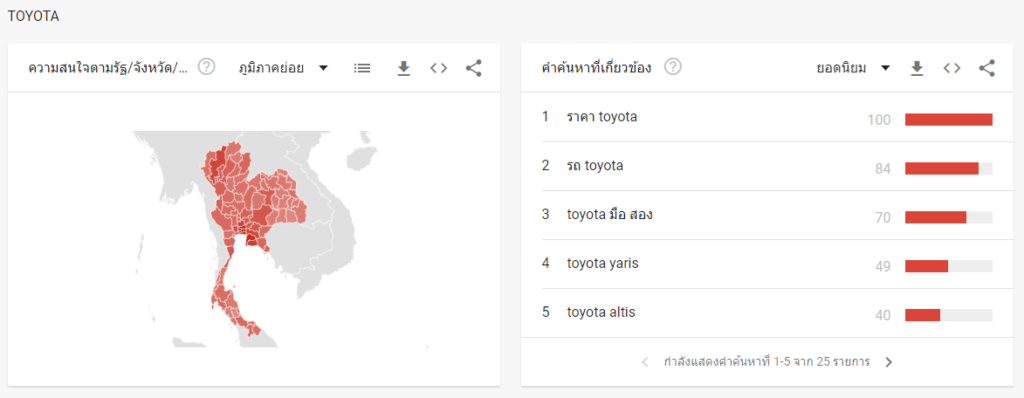Go to previous page of queries
The width and height of the screenshot is (1024, 398).
click(x=645, y=362)
